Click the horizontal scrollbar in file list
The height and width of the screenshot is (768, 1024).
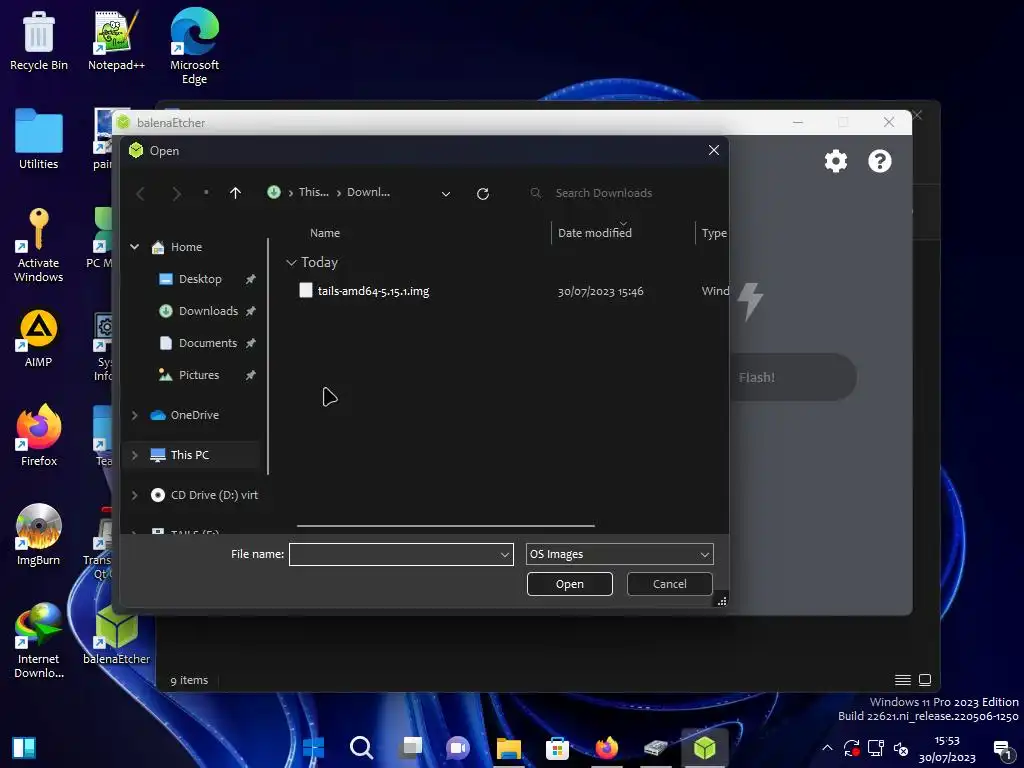click(x=445, y=526)
